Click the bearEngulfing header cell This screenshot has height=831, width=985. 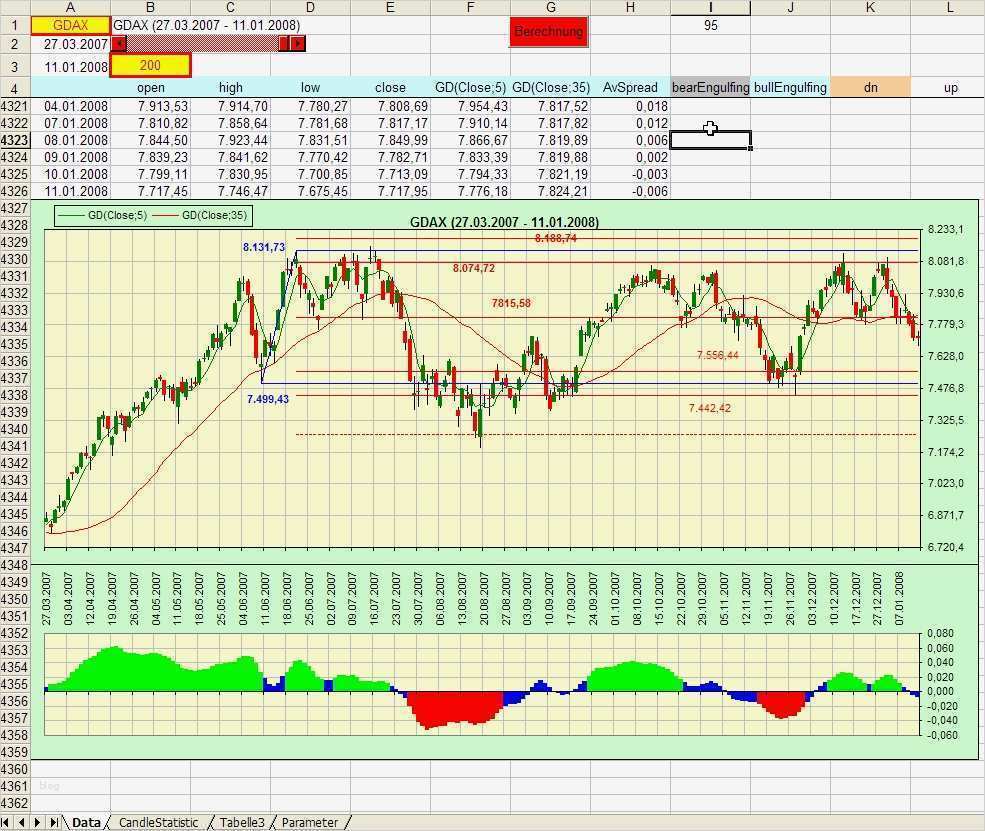click(x=710, y=87)
